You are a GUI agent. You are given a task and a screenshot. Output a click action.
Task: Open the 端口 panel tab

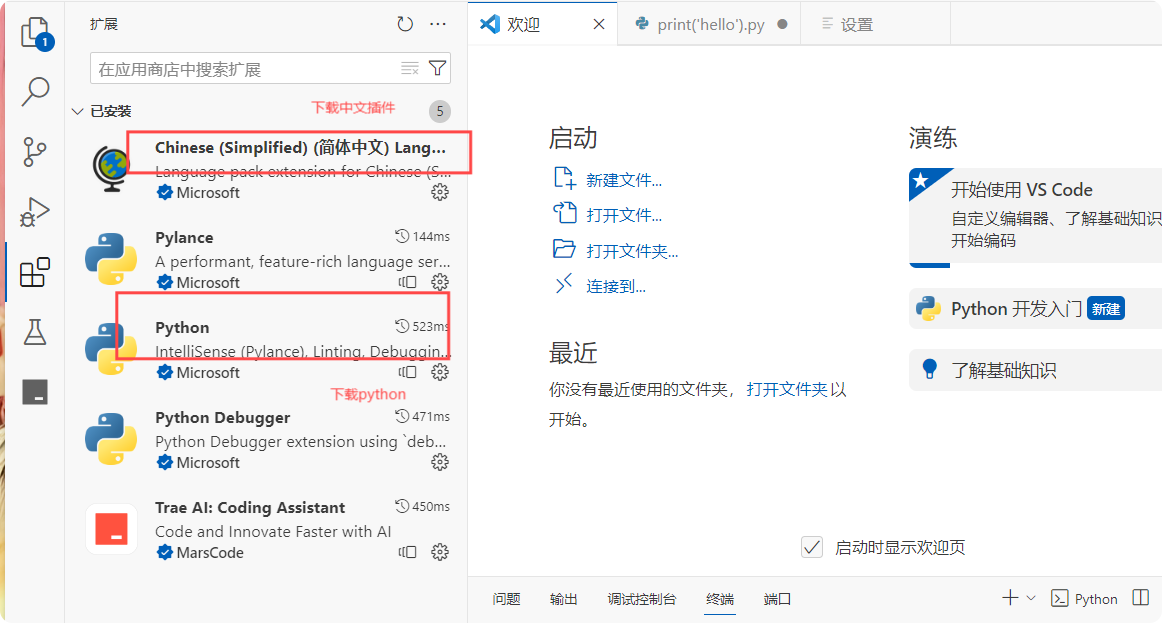pos(777,599)
